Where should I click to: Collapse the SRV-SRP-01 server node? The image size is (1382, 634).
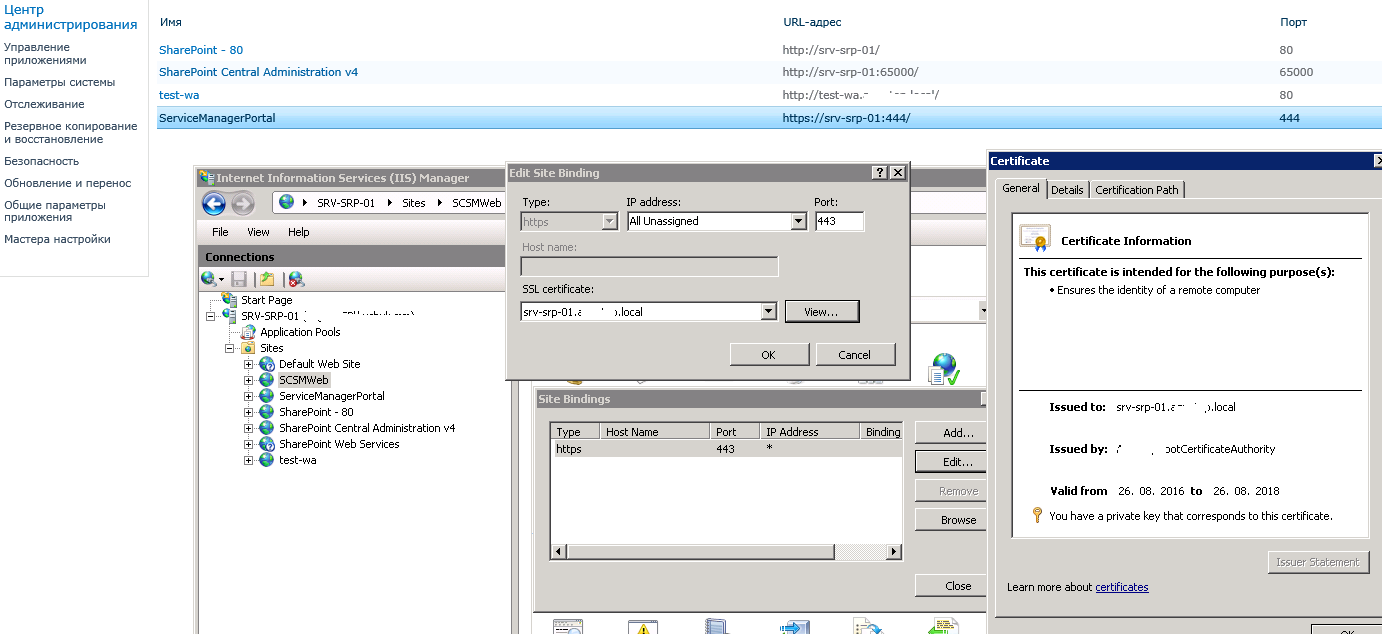[x=212, y=316]
